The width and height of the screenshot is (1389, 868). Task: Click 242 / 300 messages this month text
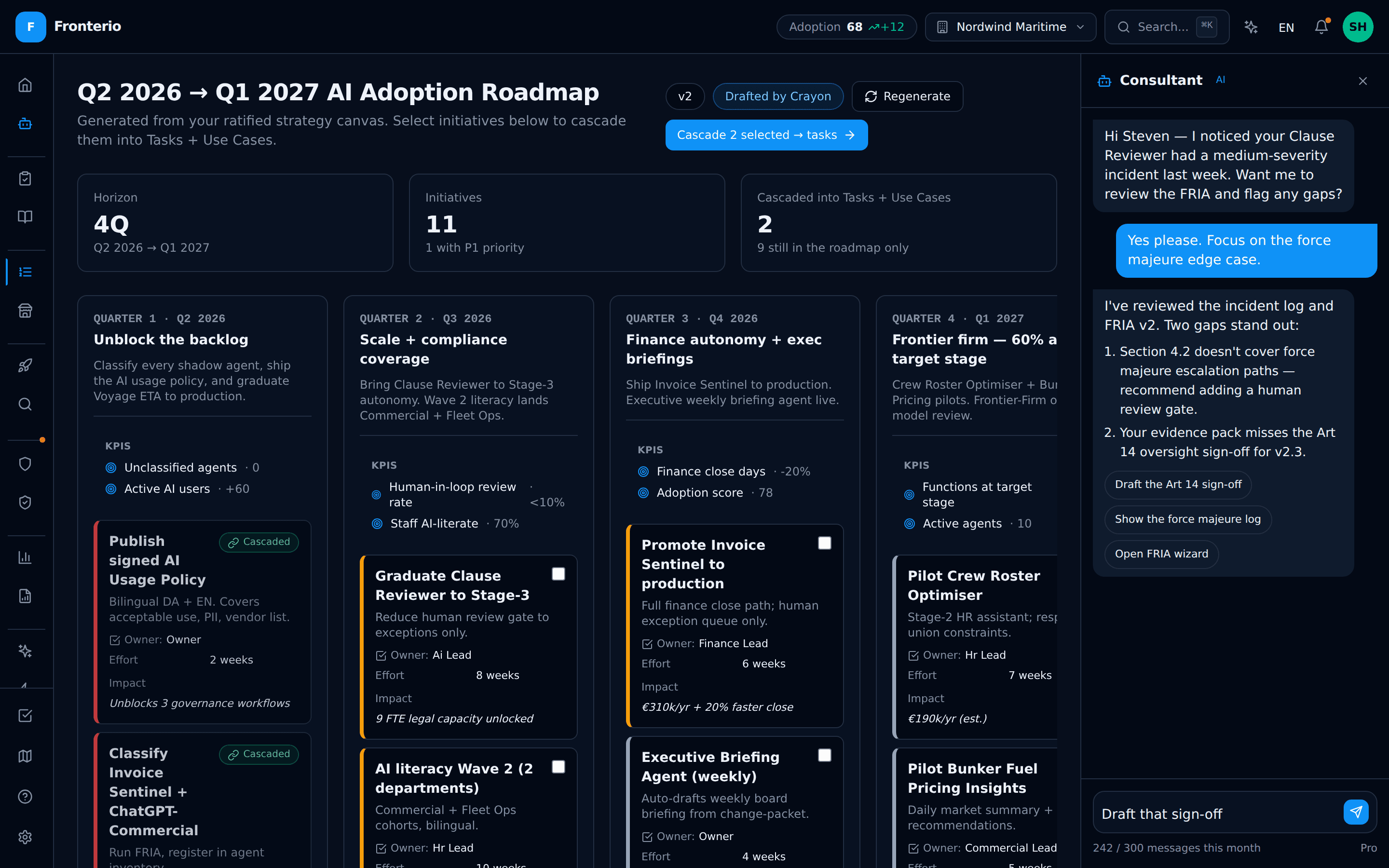click(x=1176, y=848)
